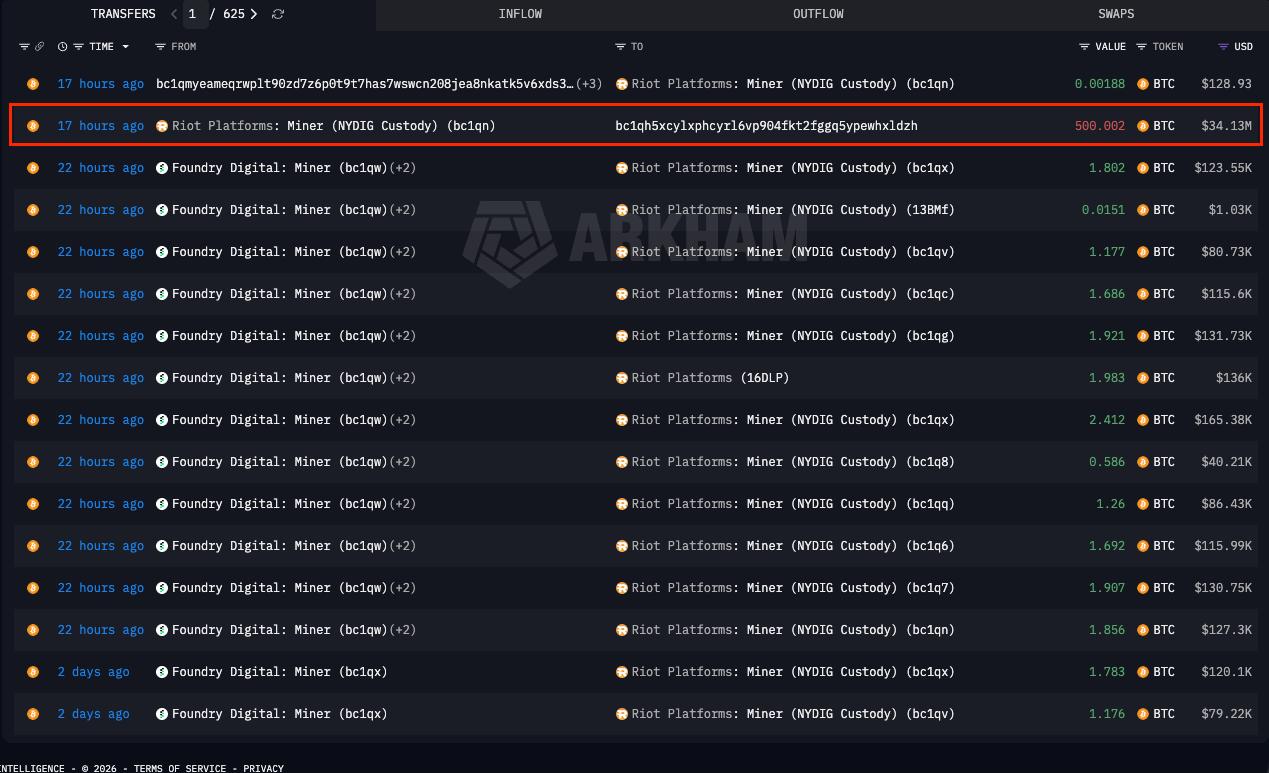Click BTC token icon in $115.99K row
Screen dimensions: 1269x773
[1143, 546]
